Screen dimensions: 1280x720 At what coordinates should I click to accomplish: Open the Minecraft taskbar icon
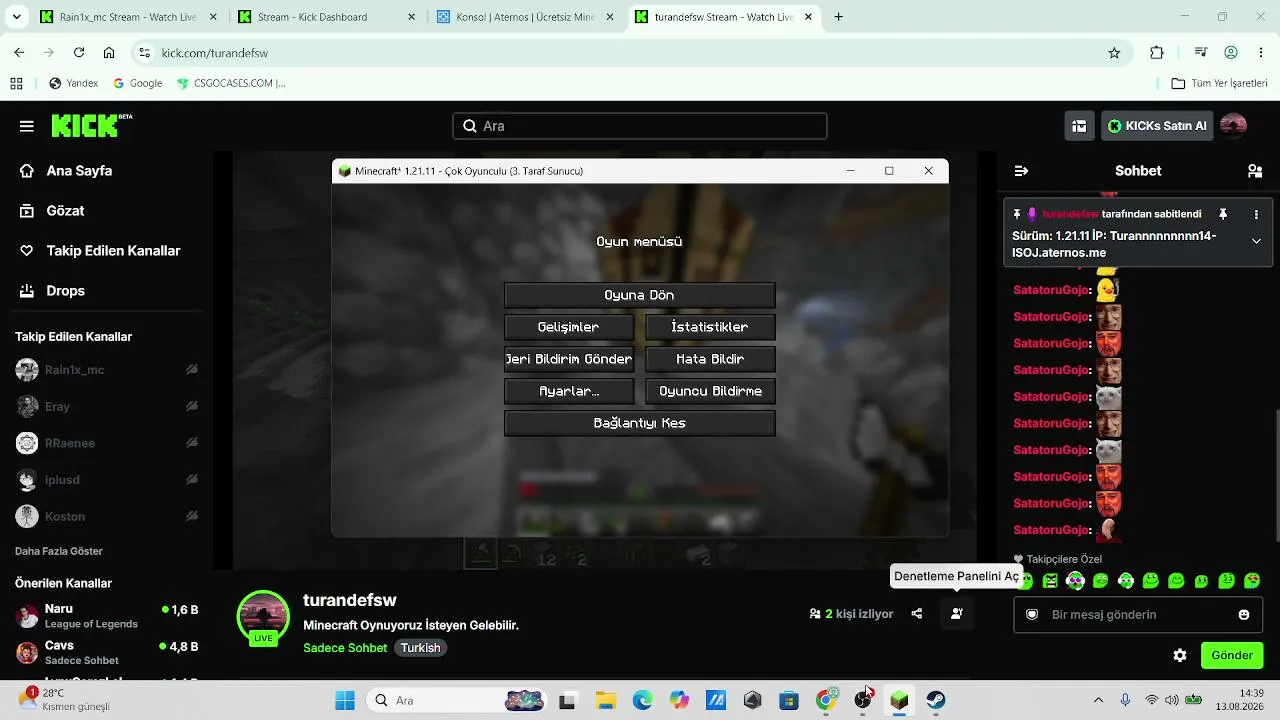(x=899, y=700)
